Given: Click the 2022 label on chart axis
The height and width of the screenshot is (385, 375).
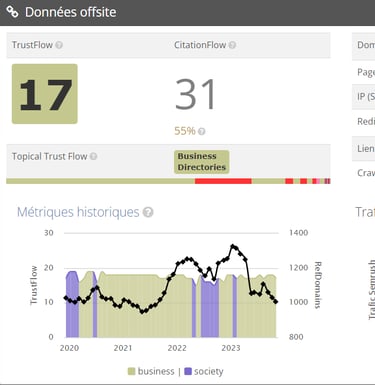Looking at the screenshot, I should point(177,348).
